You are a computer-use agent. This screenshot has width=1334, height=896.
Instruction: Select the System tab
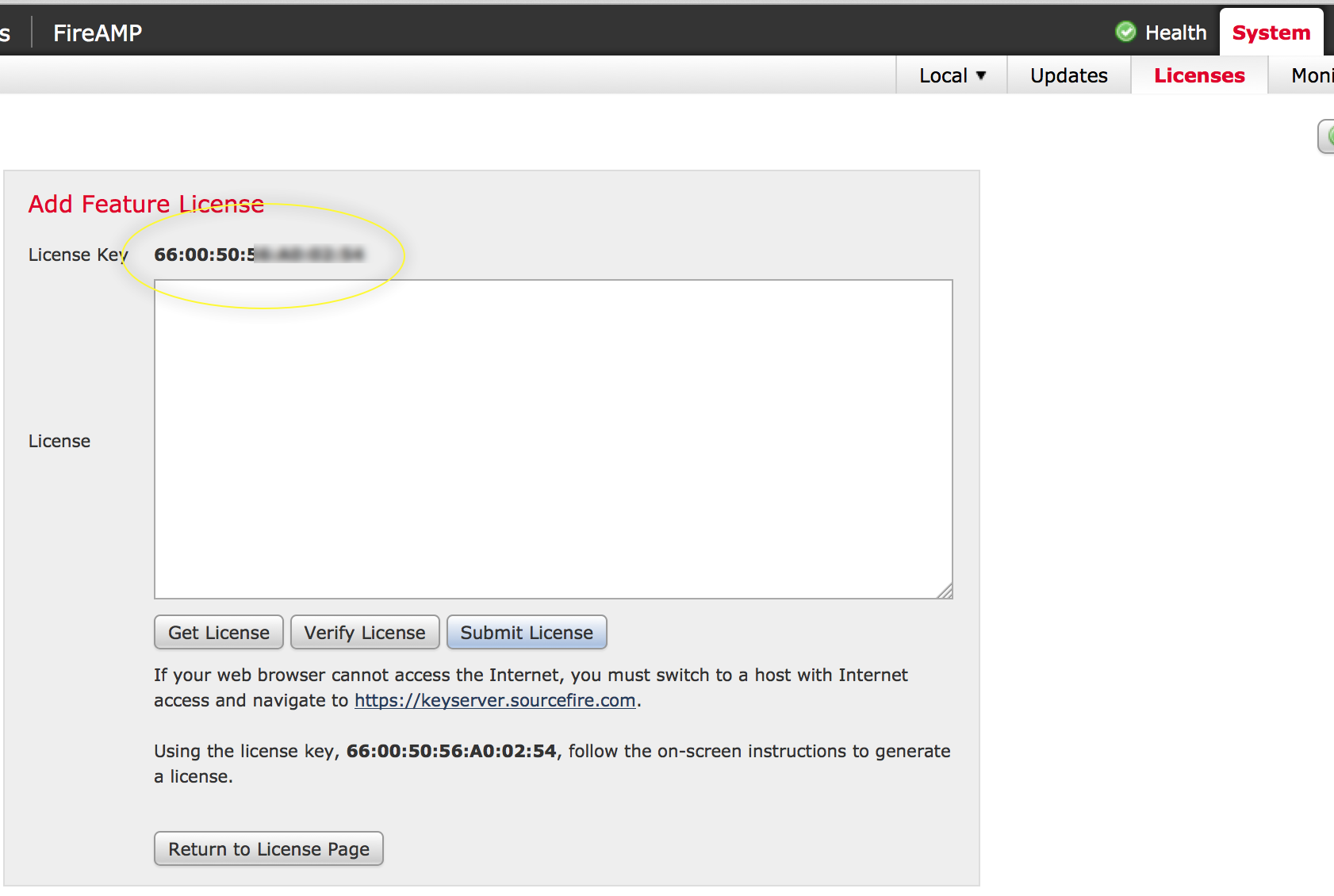pos(1271,33)
